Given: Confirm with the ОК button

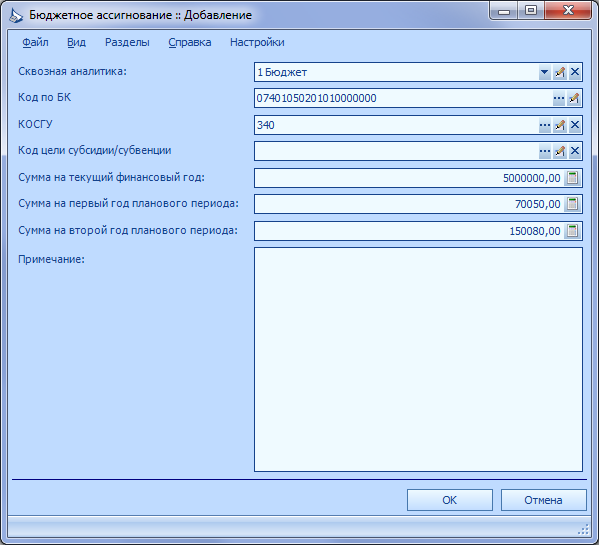Looking at the screenshot, I should point(450,500).
